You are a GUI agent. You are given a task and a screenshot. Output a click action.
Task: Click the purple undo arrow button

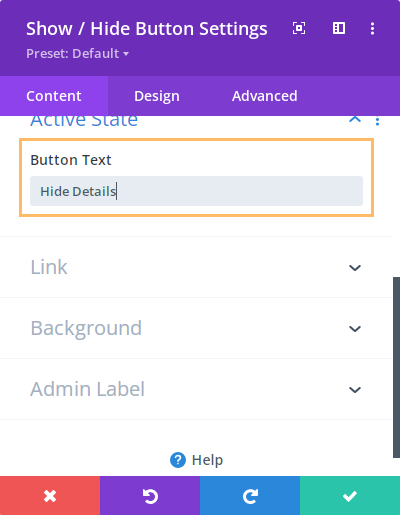[150, 496]
